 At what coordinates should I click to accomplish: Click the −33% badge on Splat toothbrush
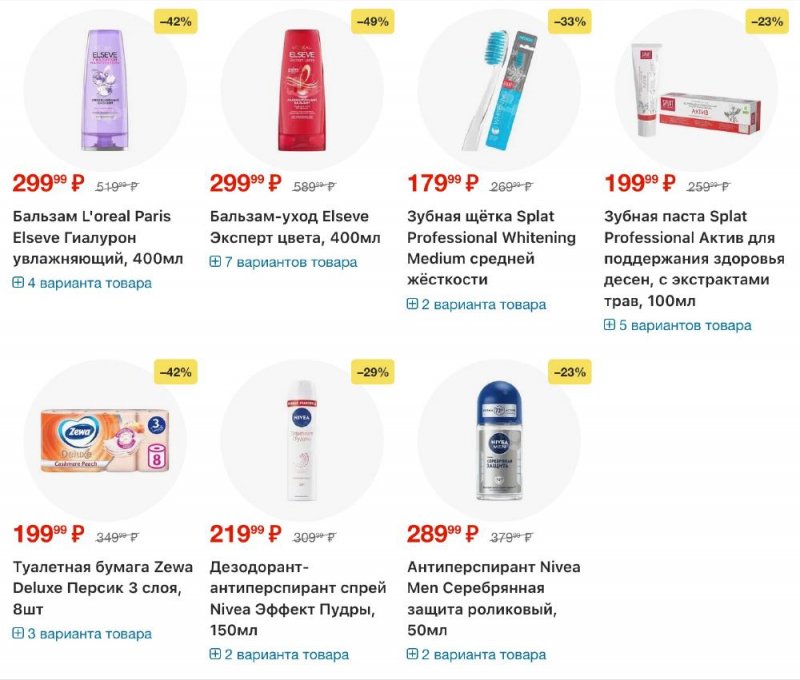[570, 21]
